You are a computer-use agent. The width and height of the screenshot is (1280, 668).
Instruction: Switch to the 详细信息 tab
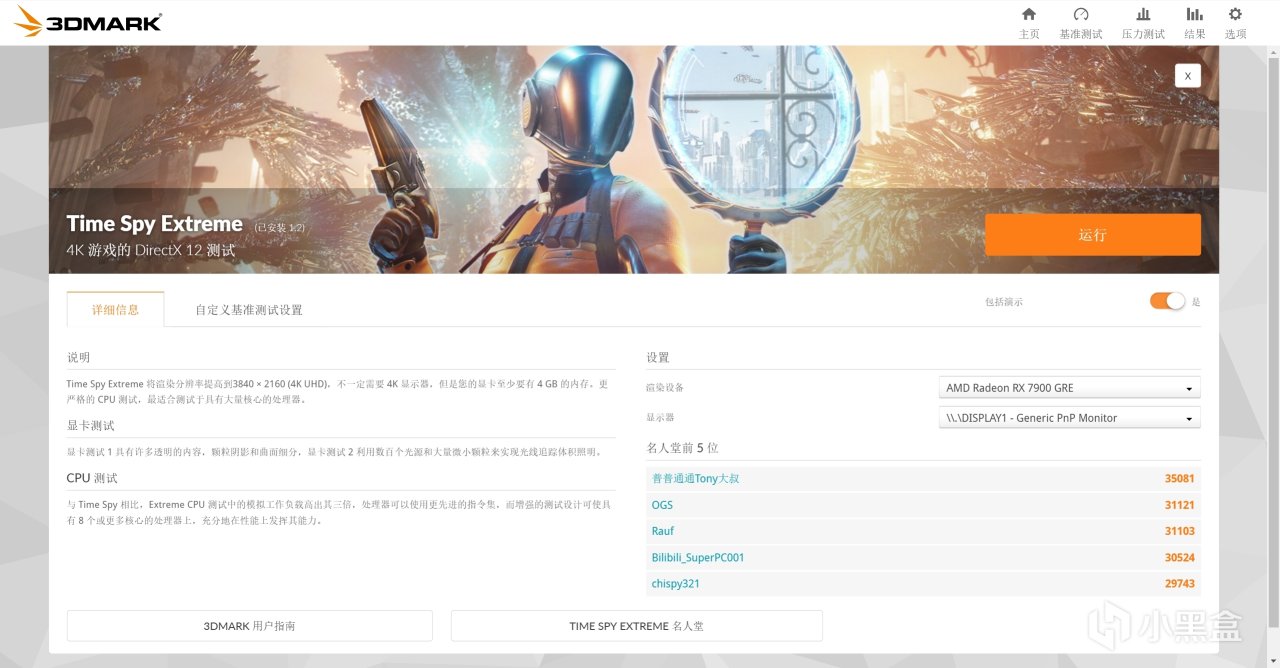115,309
